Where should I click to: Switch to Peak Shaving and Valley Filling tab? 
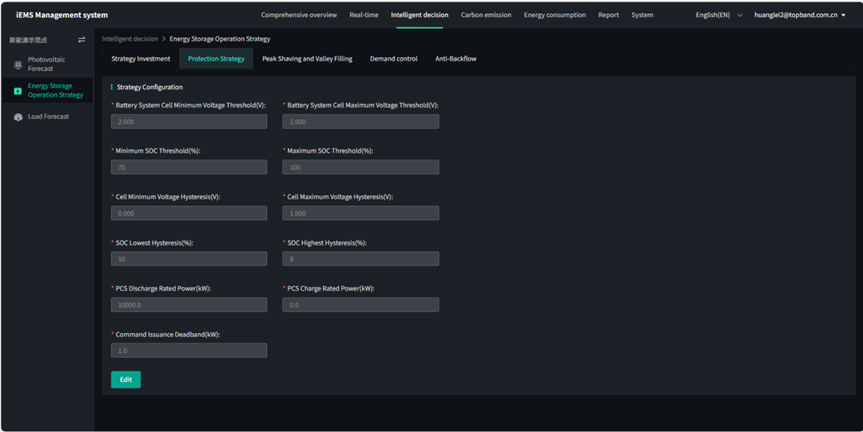pos(307,58)
